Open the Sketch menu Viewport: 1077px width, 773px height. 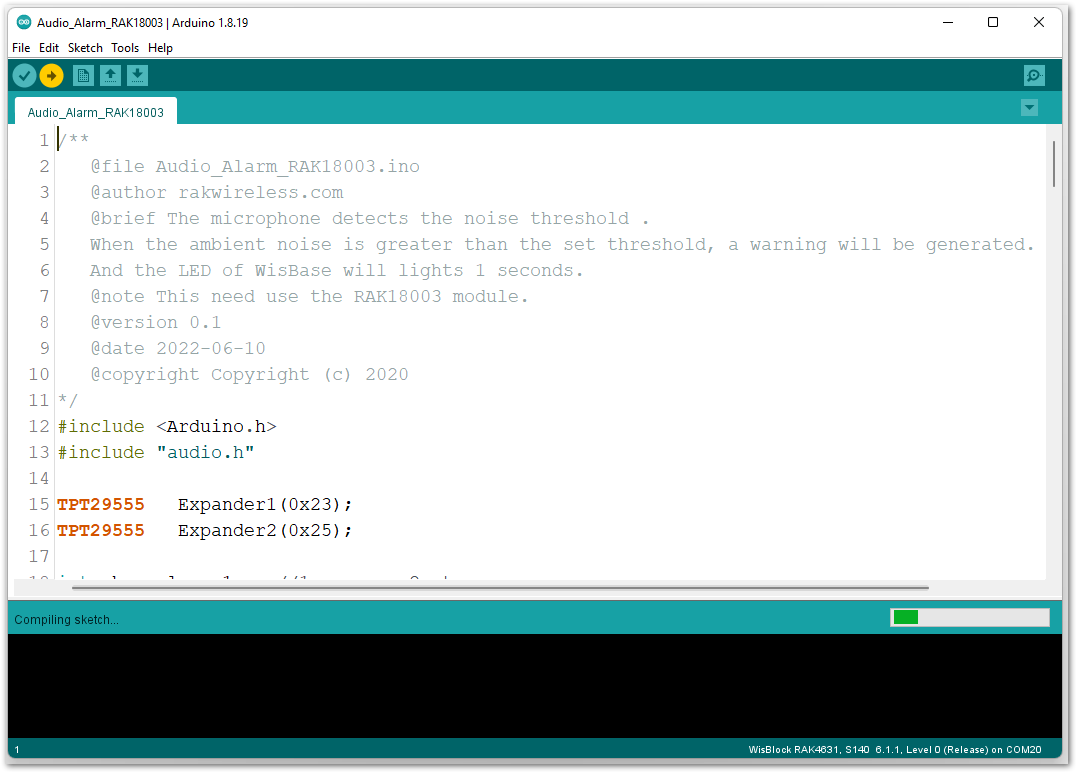point(85,48)
